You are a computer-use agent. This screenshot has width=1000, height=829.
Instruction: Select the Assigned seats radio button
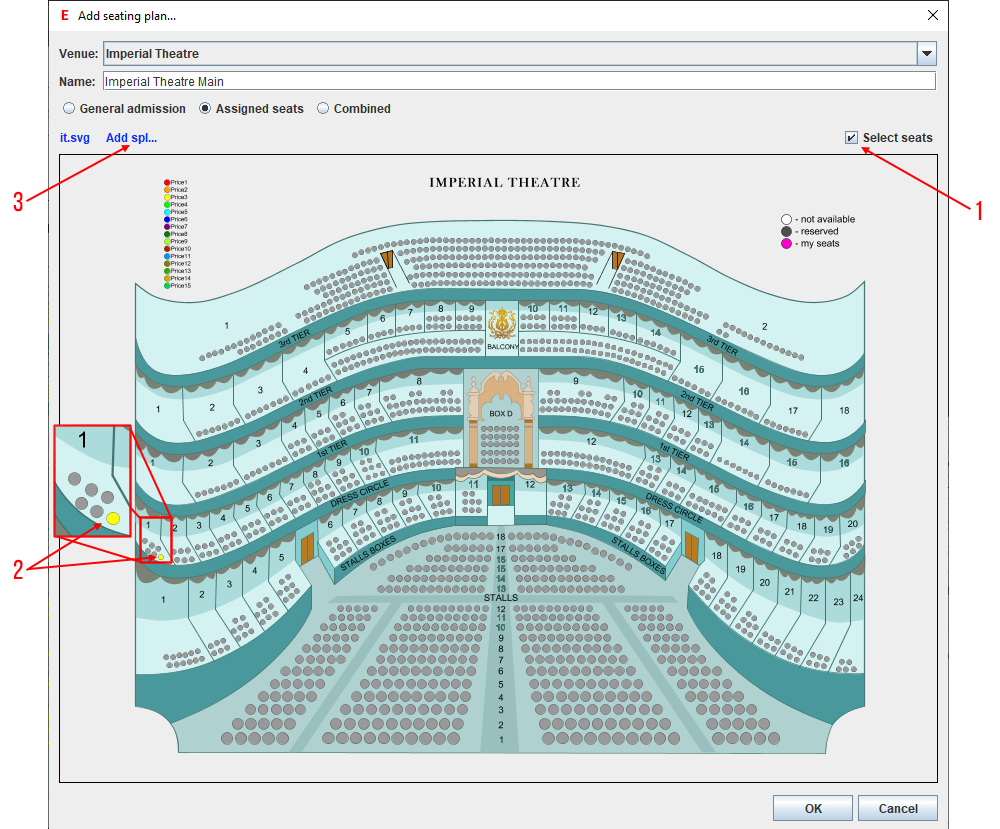pyautogui.click(x=205, y=108)
